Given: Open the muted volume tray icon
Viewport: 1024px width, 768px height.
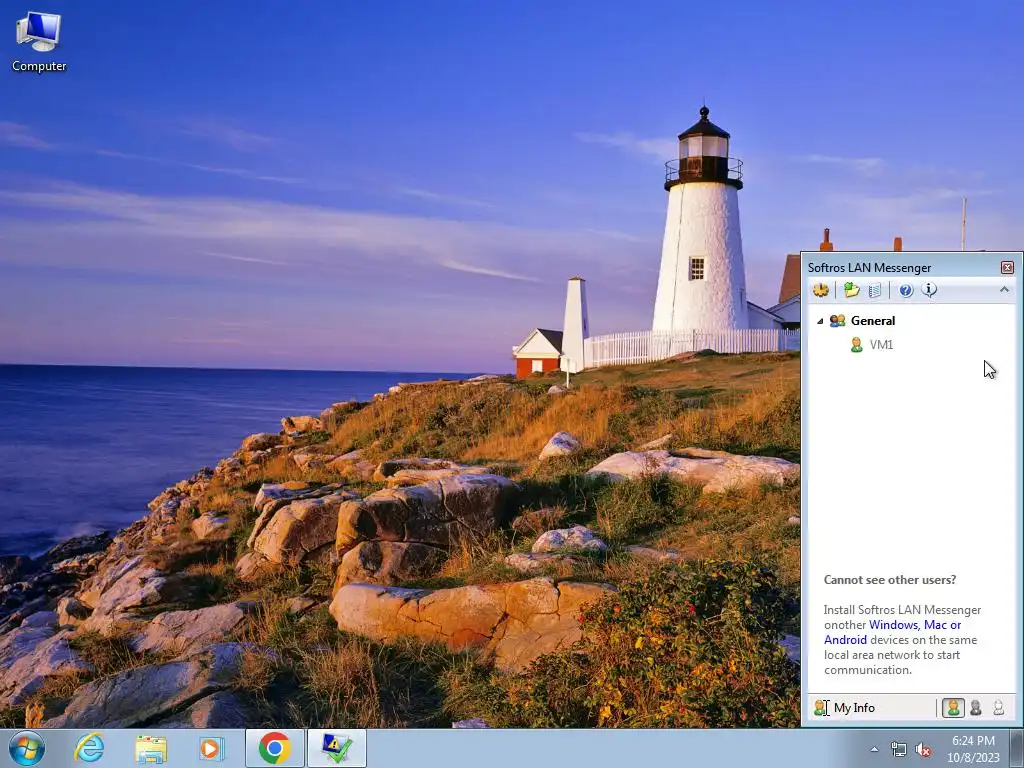Looking at the screenshot, I should (x=923, y=750).
